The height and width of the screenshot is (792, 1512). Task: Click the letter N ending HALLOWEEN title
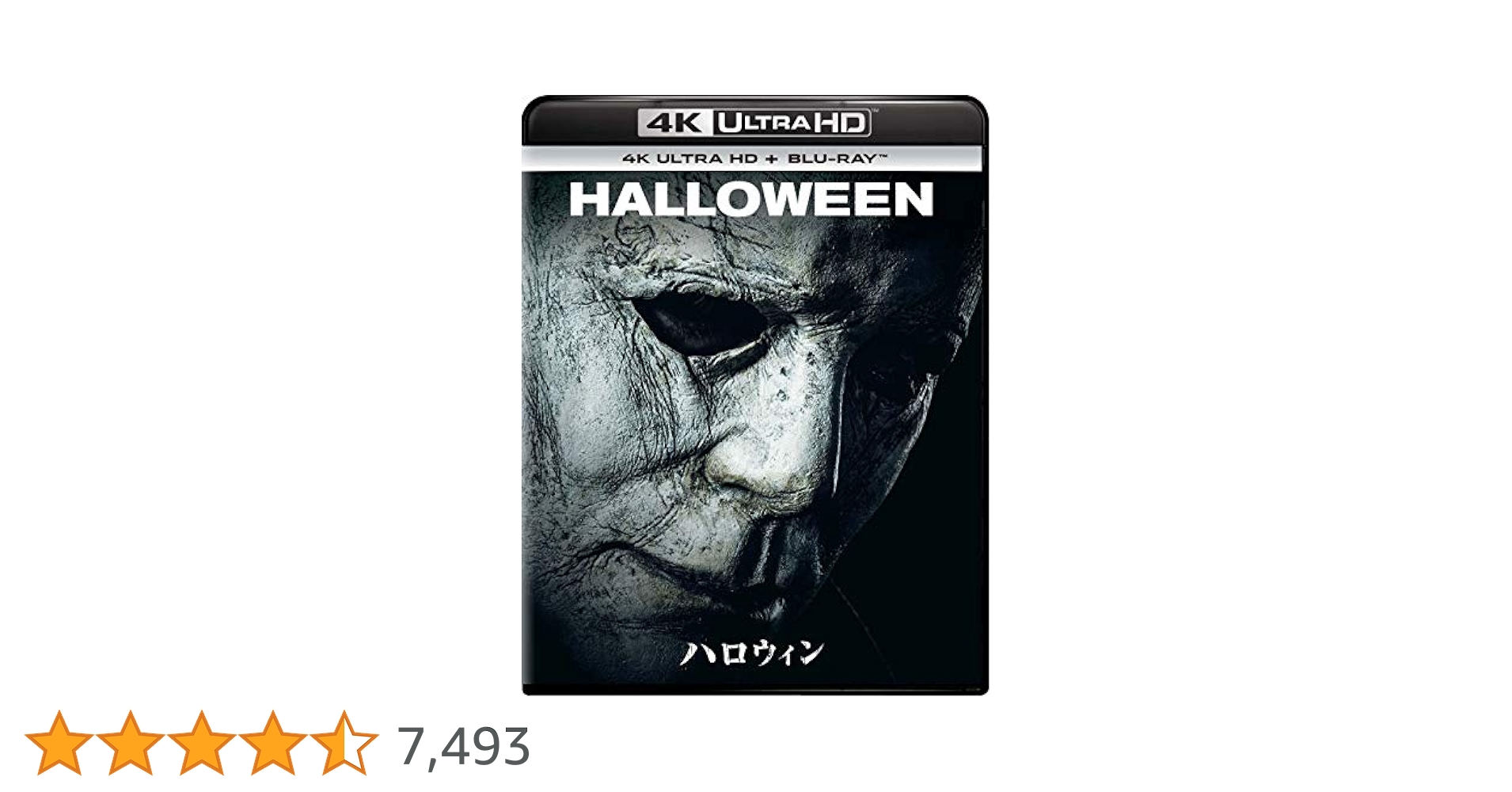(x=914, y=199)
